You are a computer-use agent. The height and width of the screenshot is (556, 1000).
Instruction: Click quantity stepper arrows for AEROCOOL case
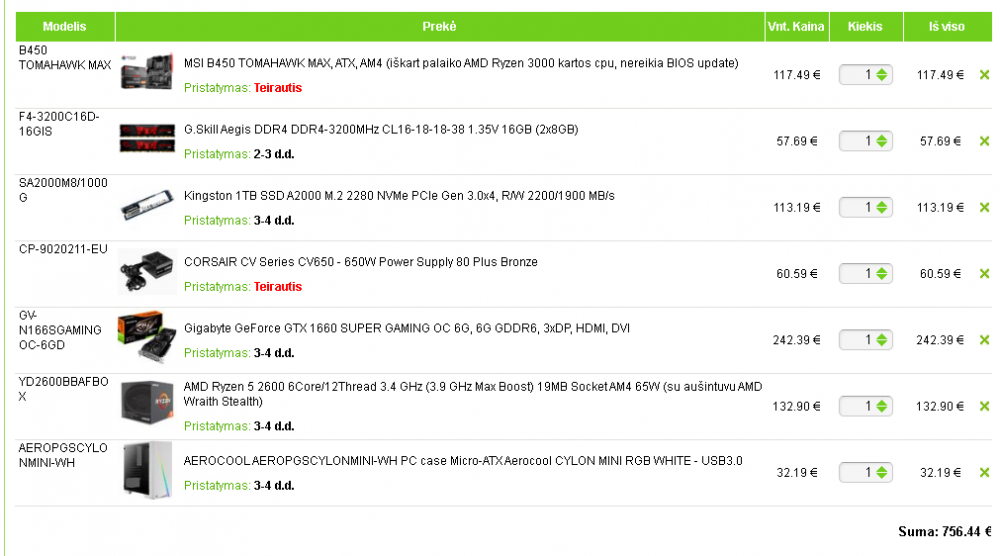pos(882,473)
